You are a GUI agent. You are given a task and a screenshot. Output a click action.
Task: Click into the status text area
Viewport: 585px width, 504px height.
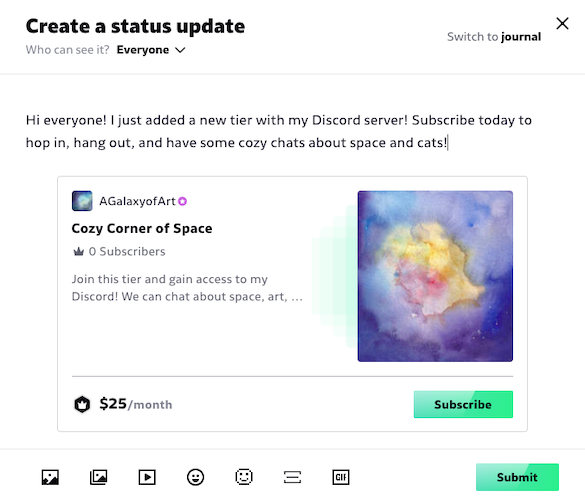coord(279,131)
